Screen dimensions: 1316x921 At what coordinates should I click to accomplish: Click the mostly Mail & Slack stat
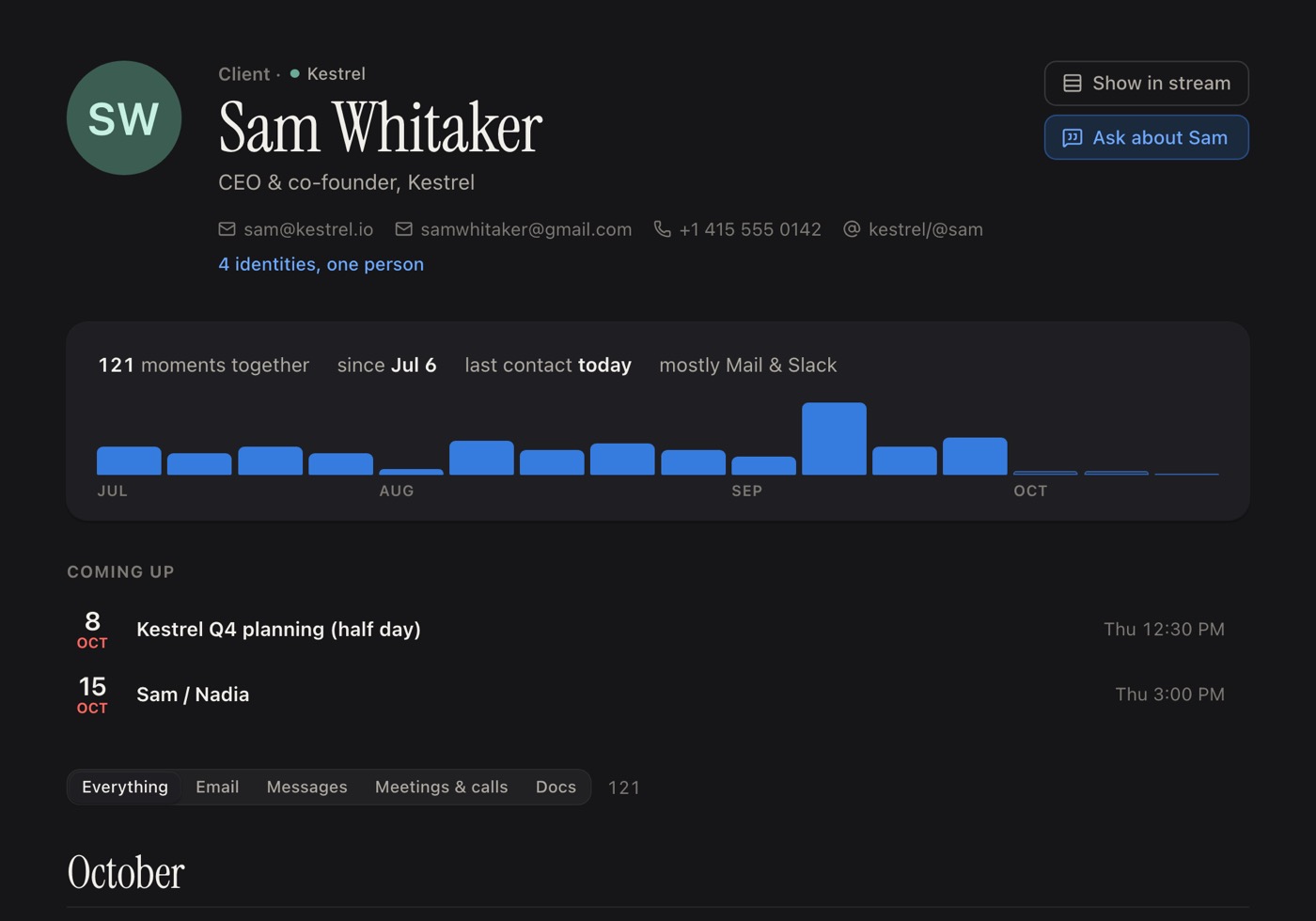748,365
